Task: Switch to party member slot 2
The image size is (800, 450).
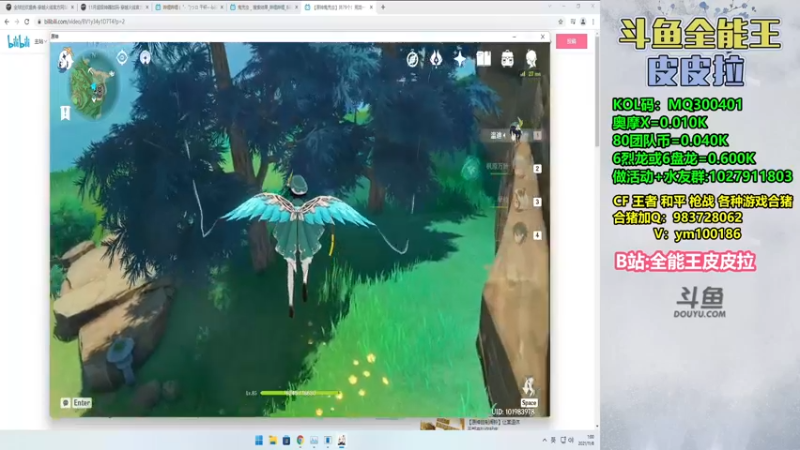Action: click(515, 168)
